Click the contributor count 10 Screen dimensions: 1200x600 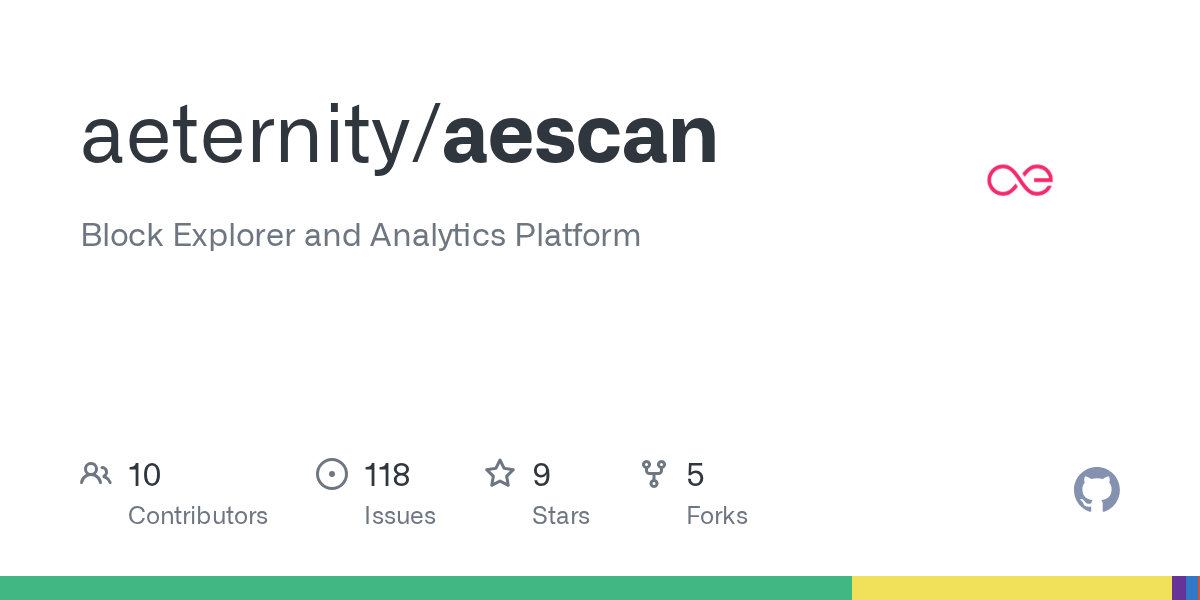pyautogui.click(x=145, y=475)
